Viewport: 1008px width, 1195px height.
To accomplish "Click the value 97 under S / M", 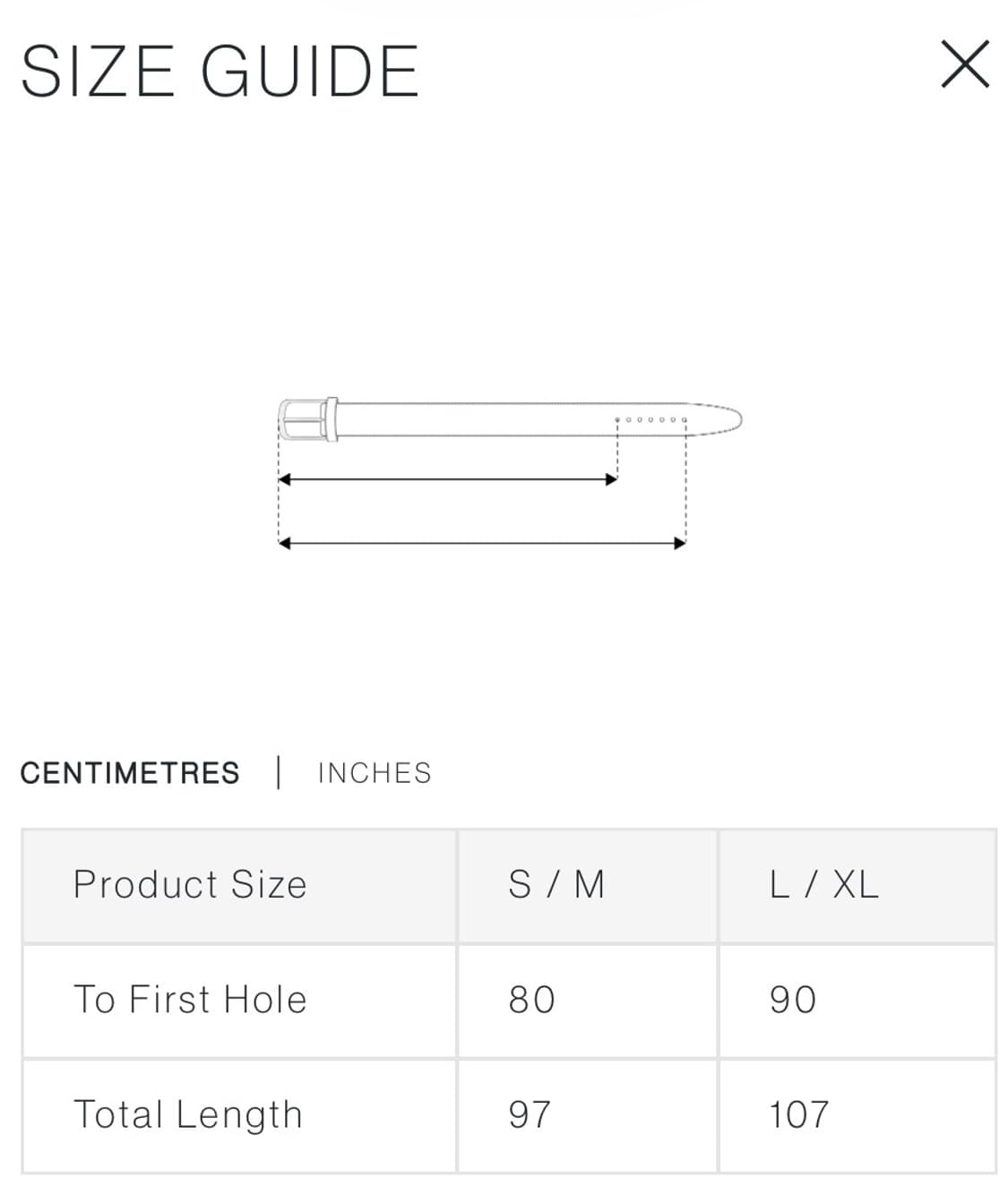I will [x=528, y=1114].
